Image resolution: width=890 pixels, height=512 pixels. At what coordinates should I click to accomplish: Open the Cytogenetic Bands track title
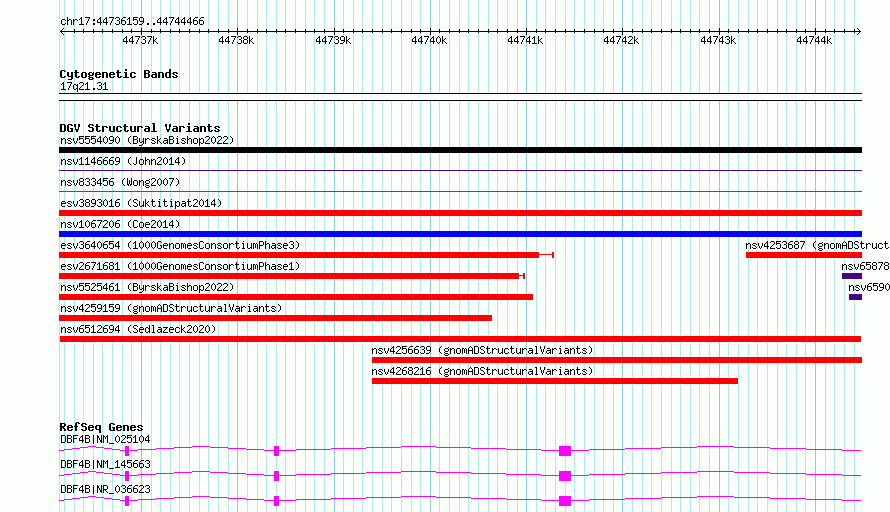[x=119, y=74]
